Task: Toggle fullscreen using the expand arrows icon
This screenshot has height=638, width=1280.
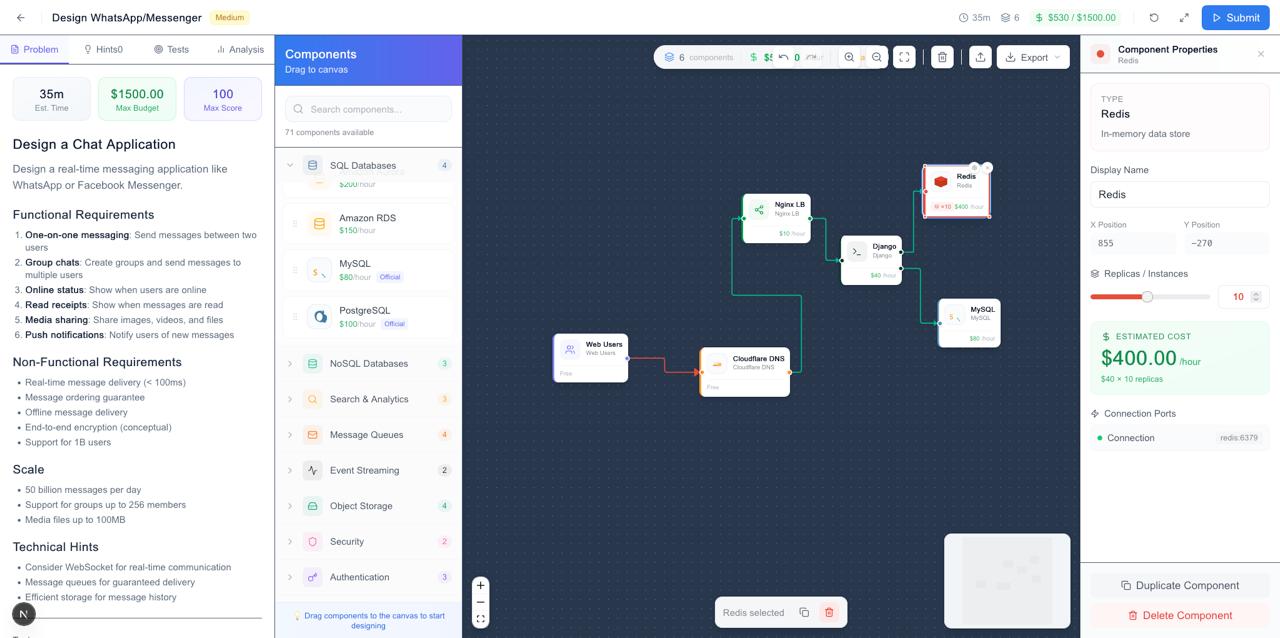Action: click(x=1184, y=17)
